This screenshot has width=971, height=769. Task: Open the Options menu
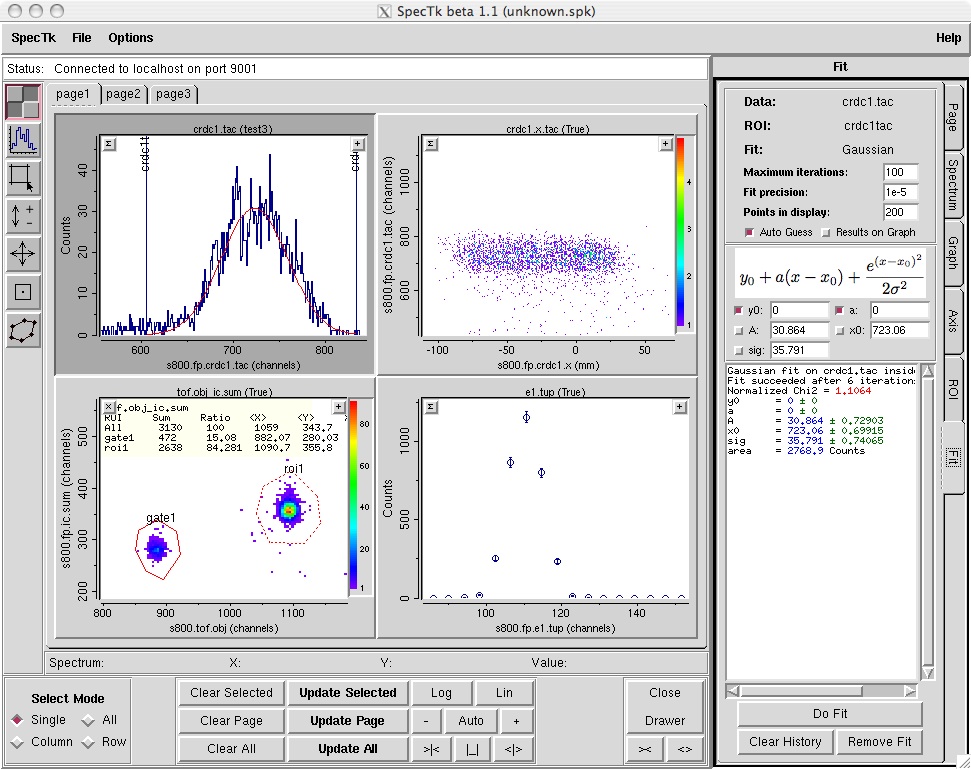(x=131, y=38)
